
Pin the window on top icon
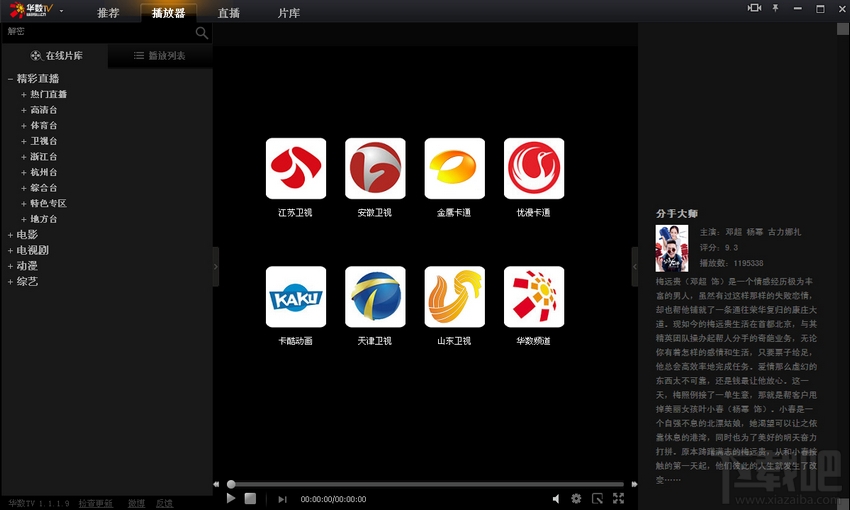[775, 8]
